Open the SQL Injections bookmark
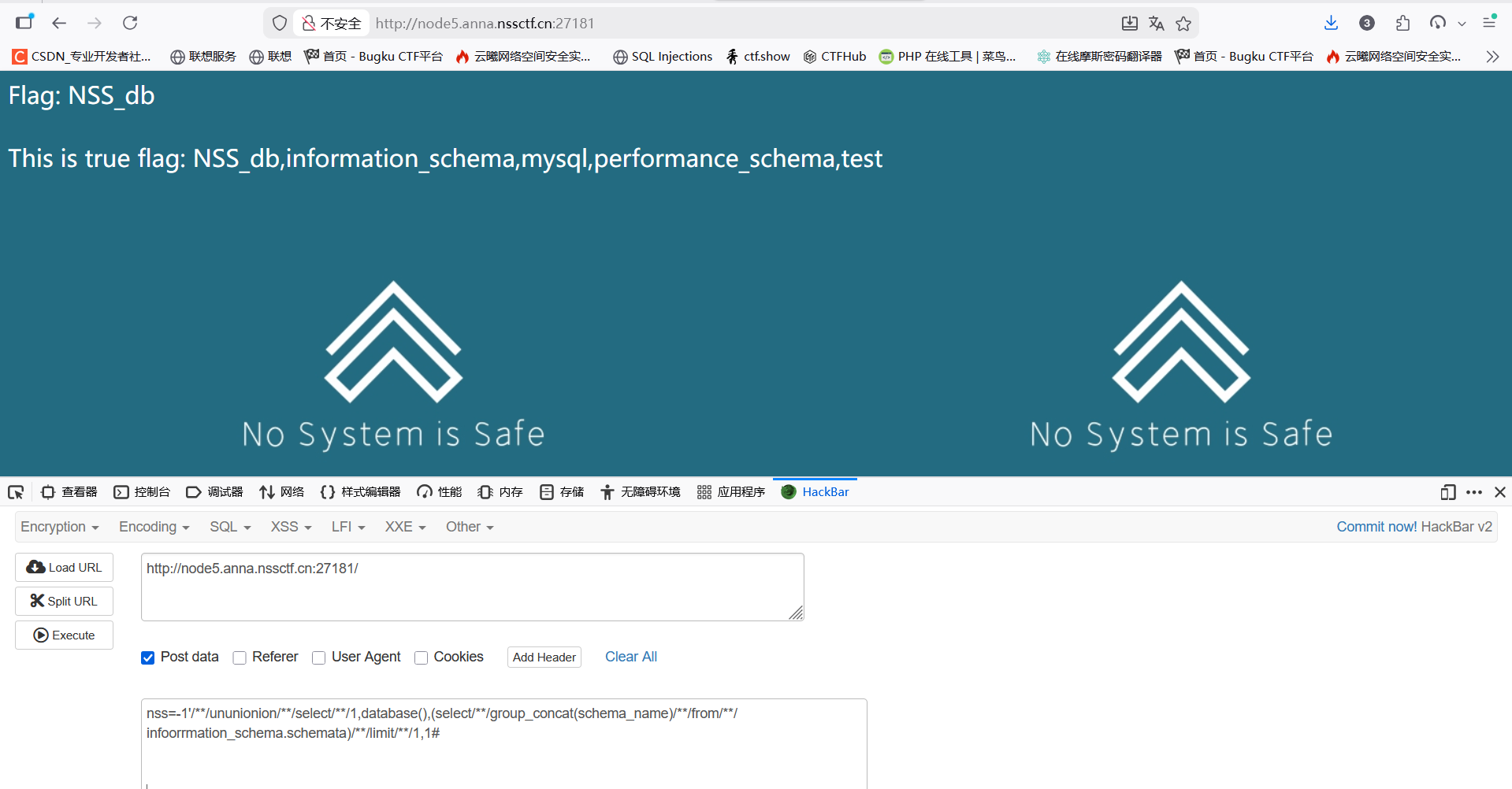 (x=663, y=57)
